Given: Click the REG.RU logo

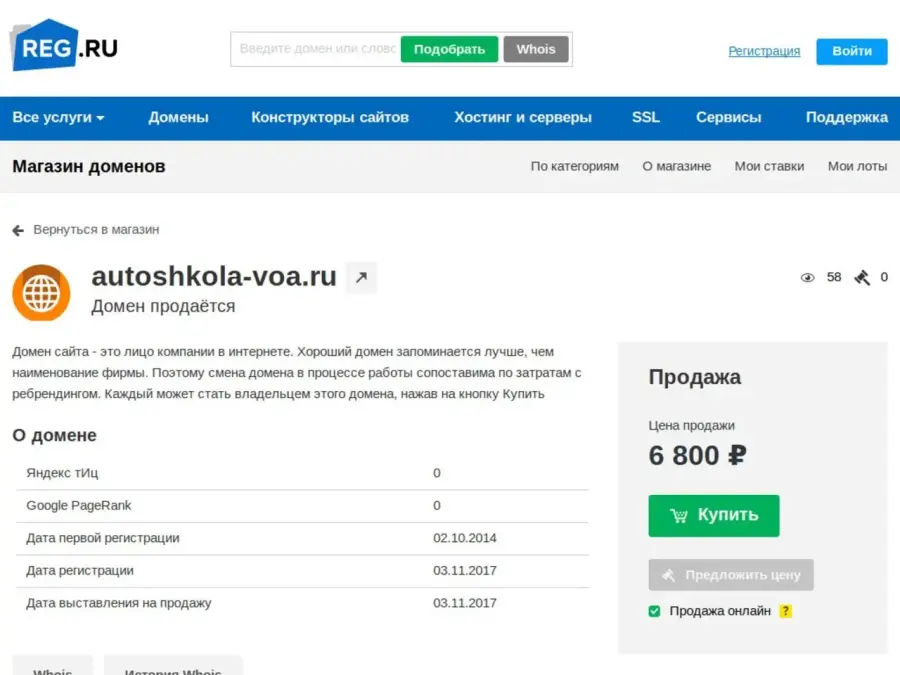Looking at the screenshot, I should pyautogui.click(x=63, y=46).
